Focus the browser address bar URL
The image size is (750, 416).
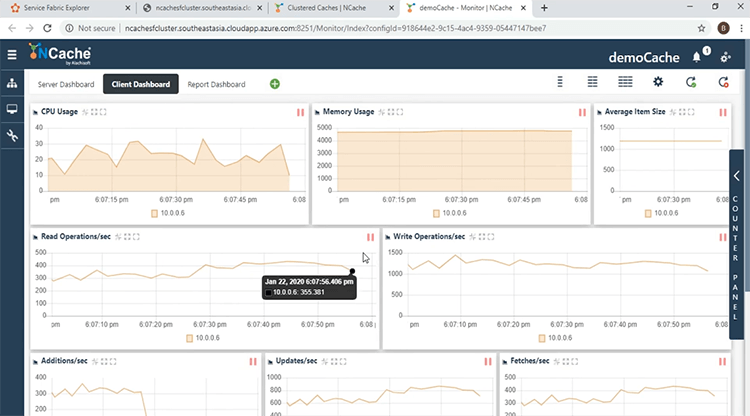[x=335, y=28]
